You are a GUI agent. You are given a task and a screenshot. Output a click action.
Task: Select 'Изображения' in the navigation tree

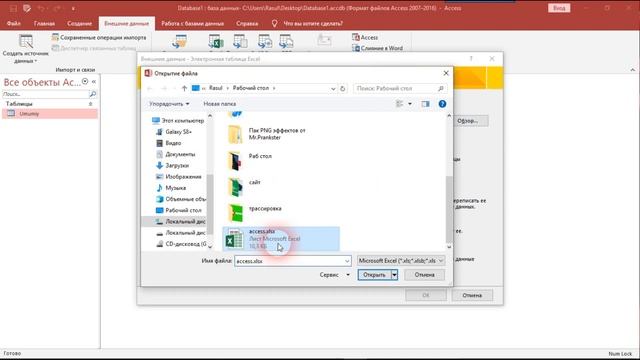point(179,177)
